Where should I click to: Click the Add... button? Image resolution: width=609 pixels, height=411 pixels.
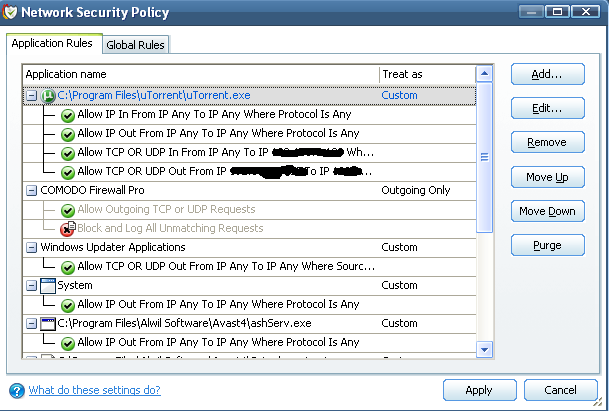[547, 74]
